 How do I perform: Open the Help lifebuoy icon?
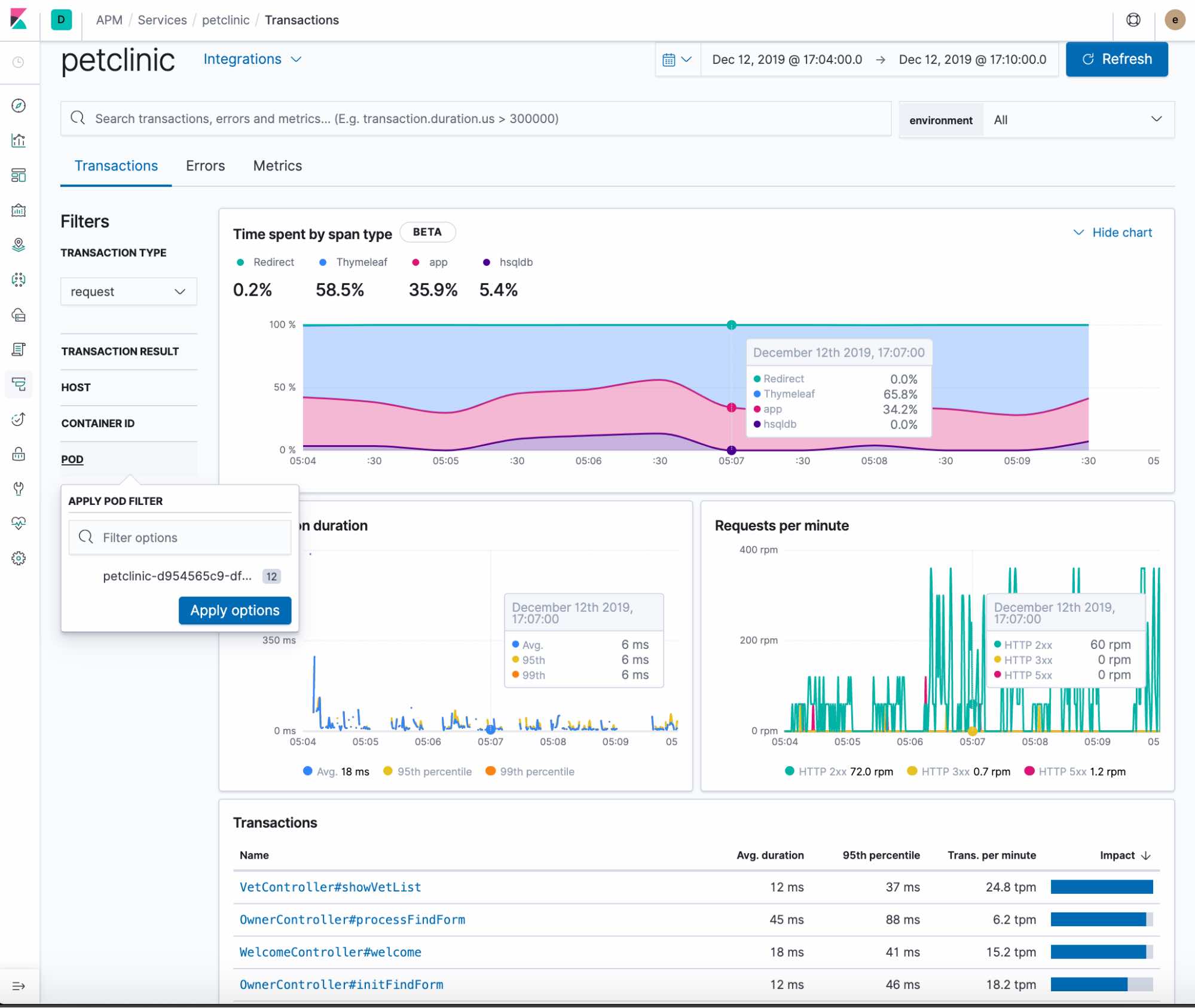pos(1133,20)
